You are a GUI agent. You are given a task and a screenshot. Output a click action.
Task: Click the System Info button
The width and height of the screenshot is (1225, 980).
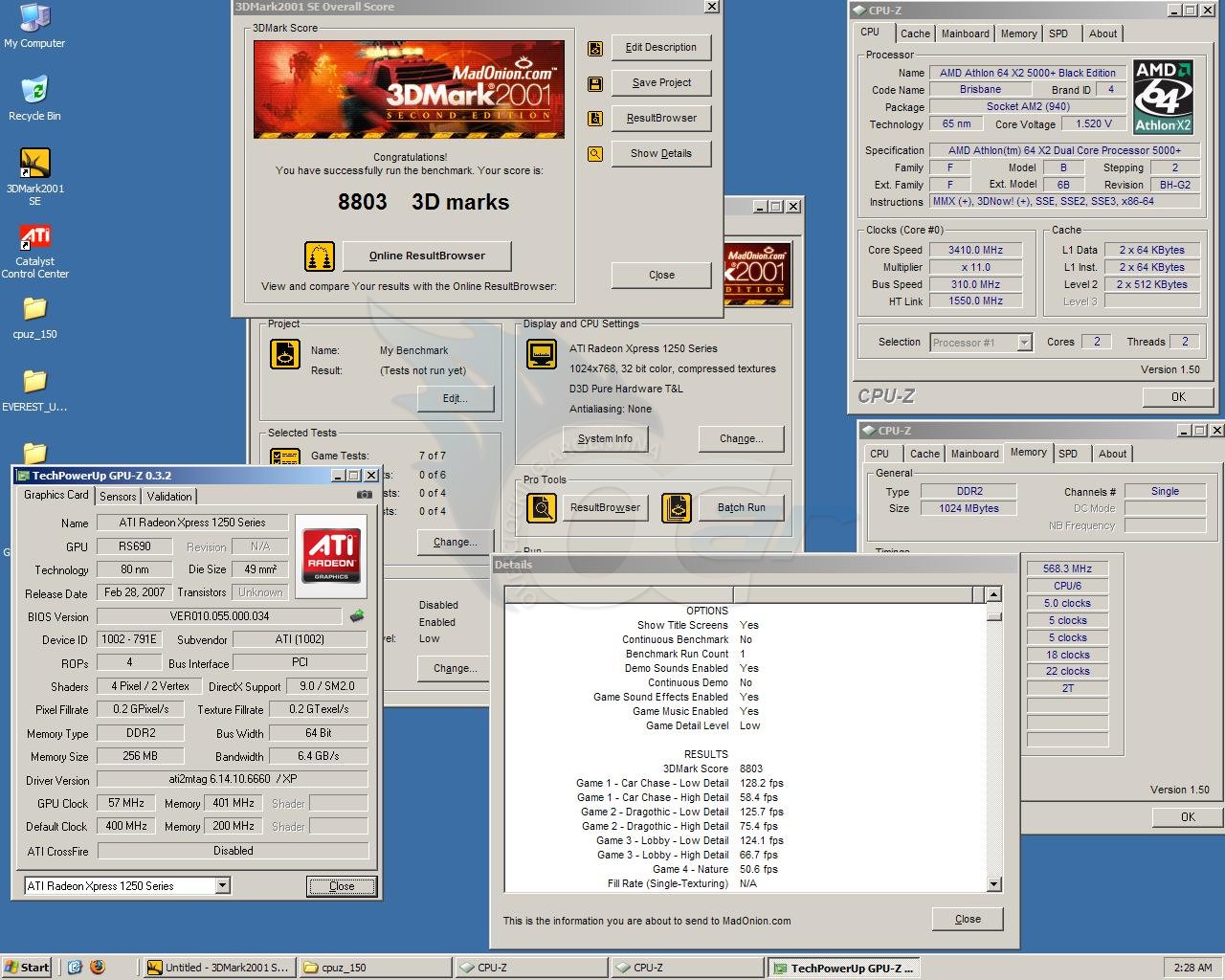605,438
